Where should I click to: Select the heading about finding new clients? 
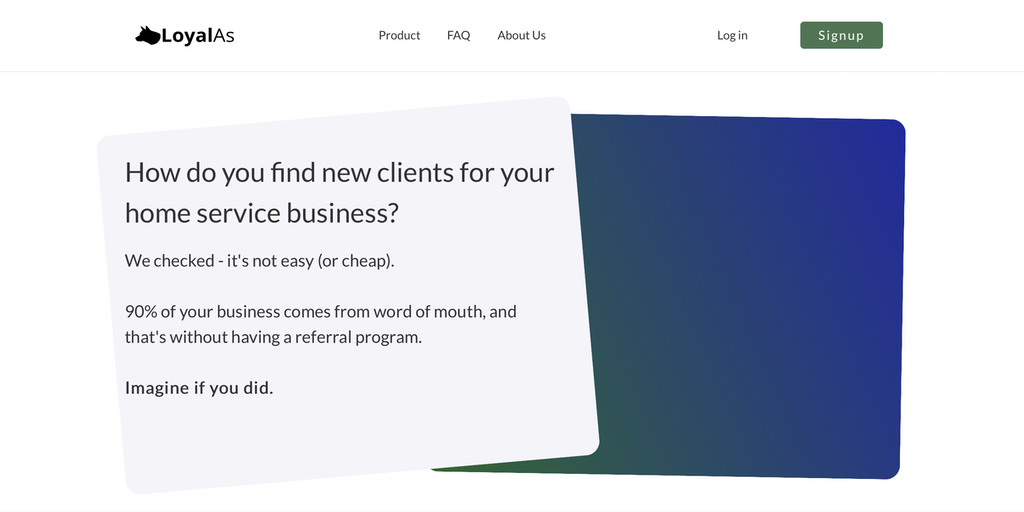[340, 192]
